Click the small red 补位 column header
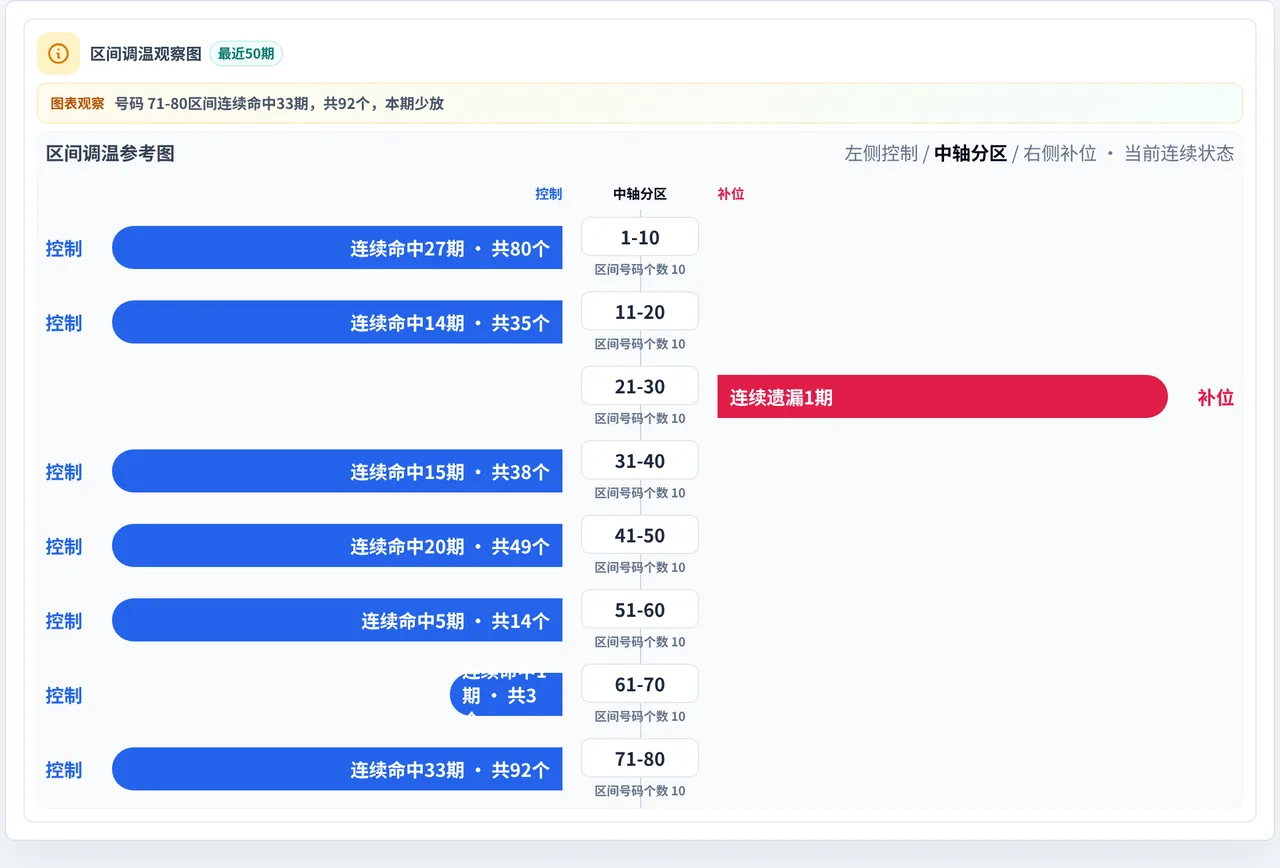 tap(731, 194)
